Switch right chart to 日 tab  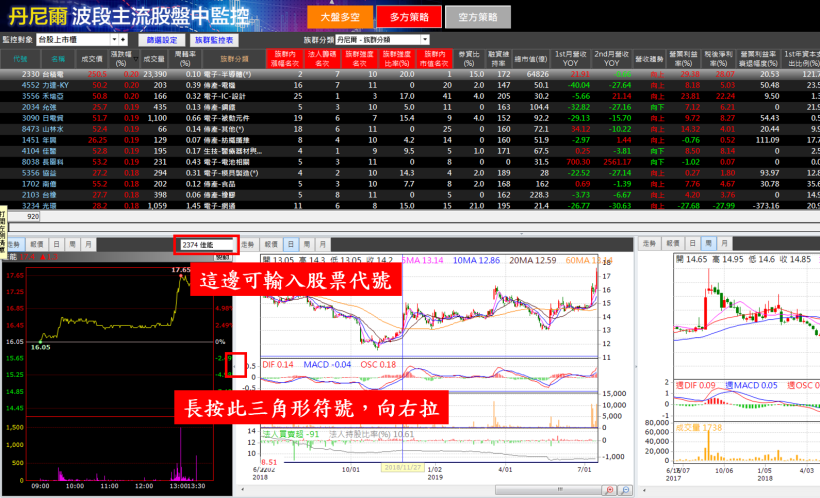692,243
